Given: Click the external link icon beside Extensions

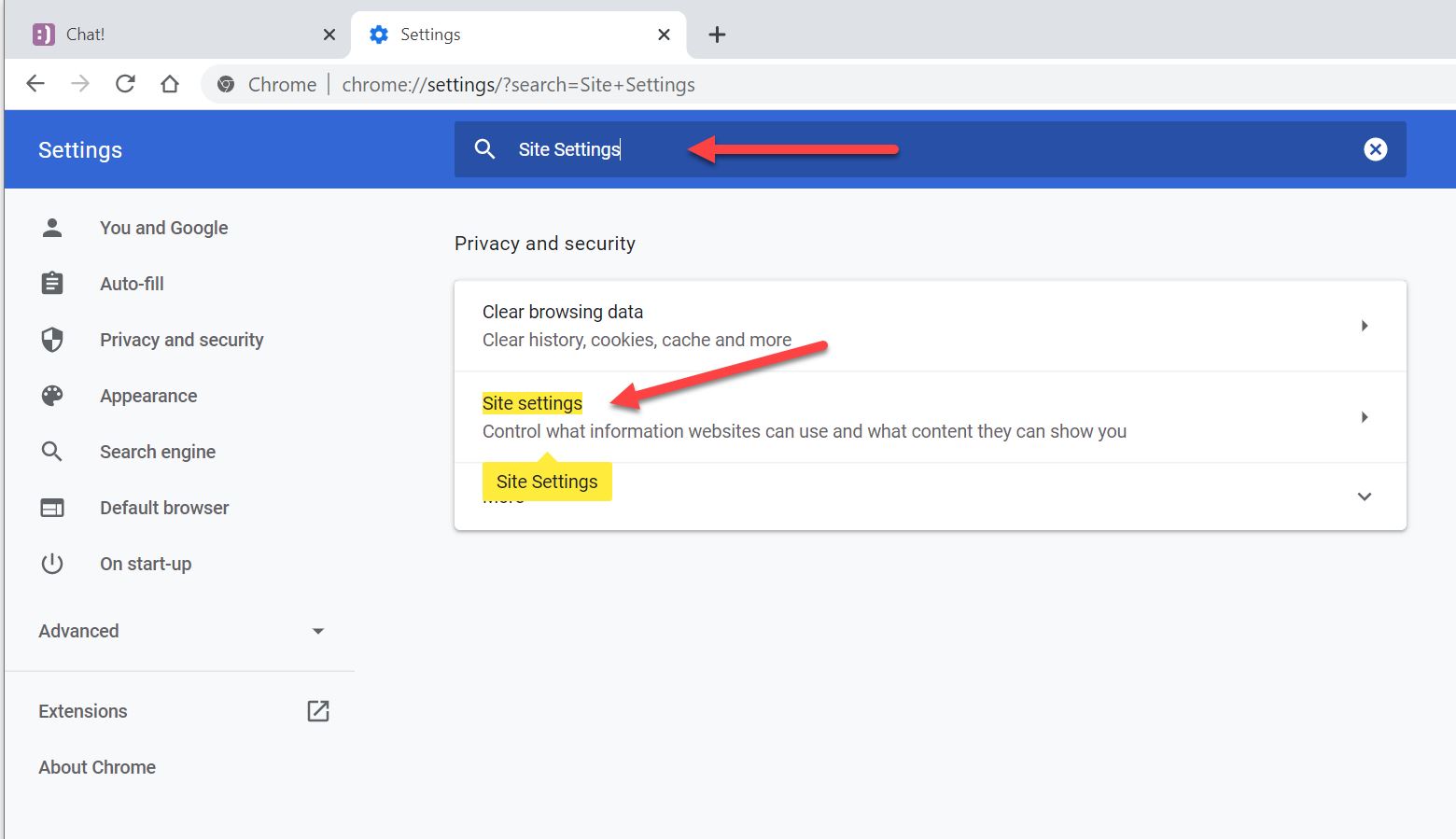Looking at the screenshot, I should (x=318, y=711).
